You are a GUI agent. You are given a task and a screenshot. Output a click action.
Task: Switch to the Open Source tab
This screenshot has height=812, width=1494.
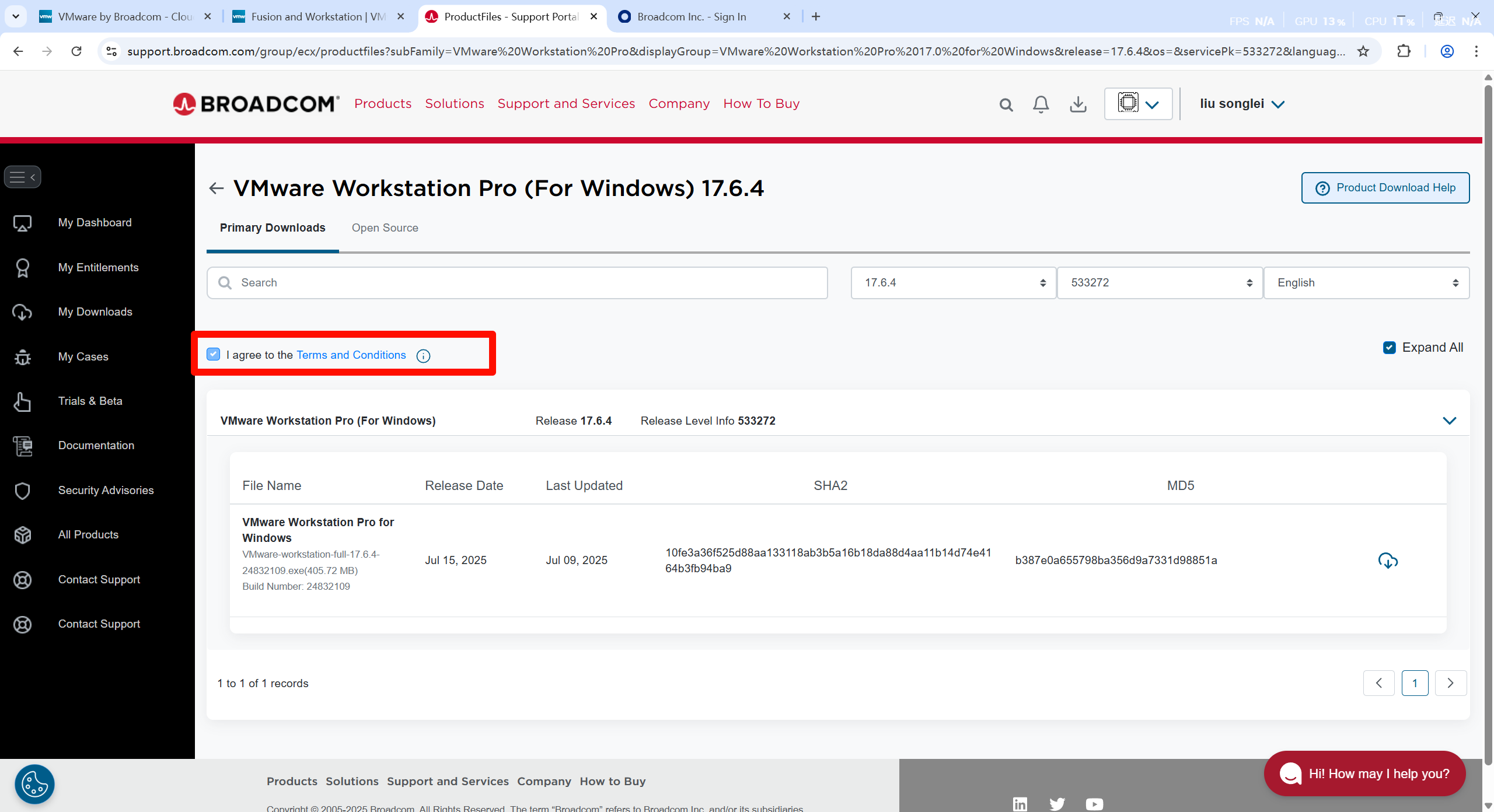tap(385, 228)
